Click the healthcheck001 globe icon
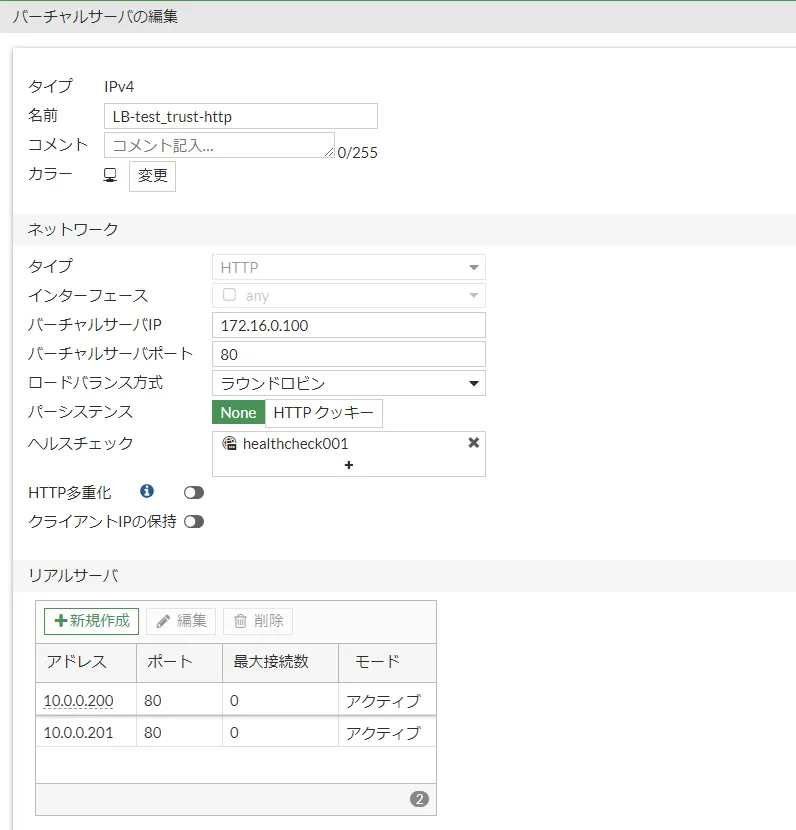Image resolution: width=796 pixels, height=830 pixels. (x=229, y=443)
